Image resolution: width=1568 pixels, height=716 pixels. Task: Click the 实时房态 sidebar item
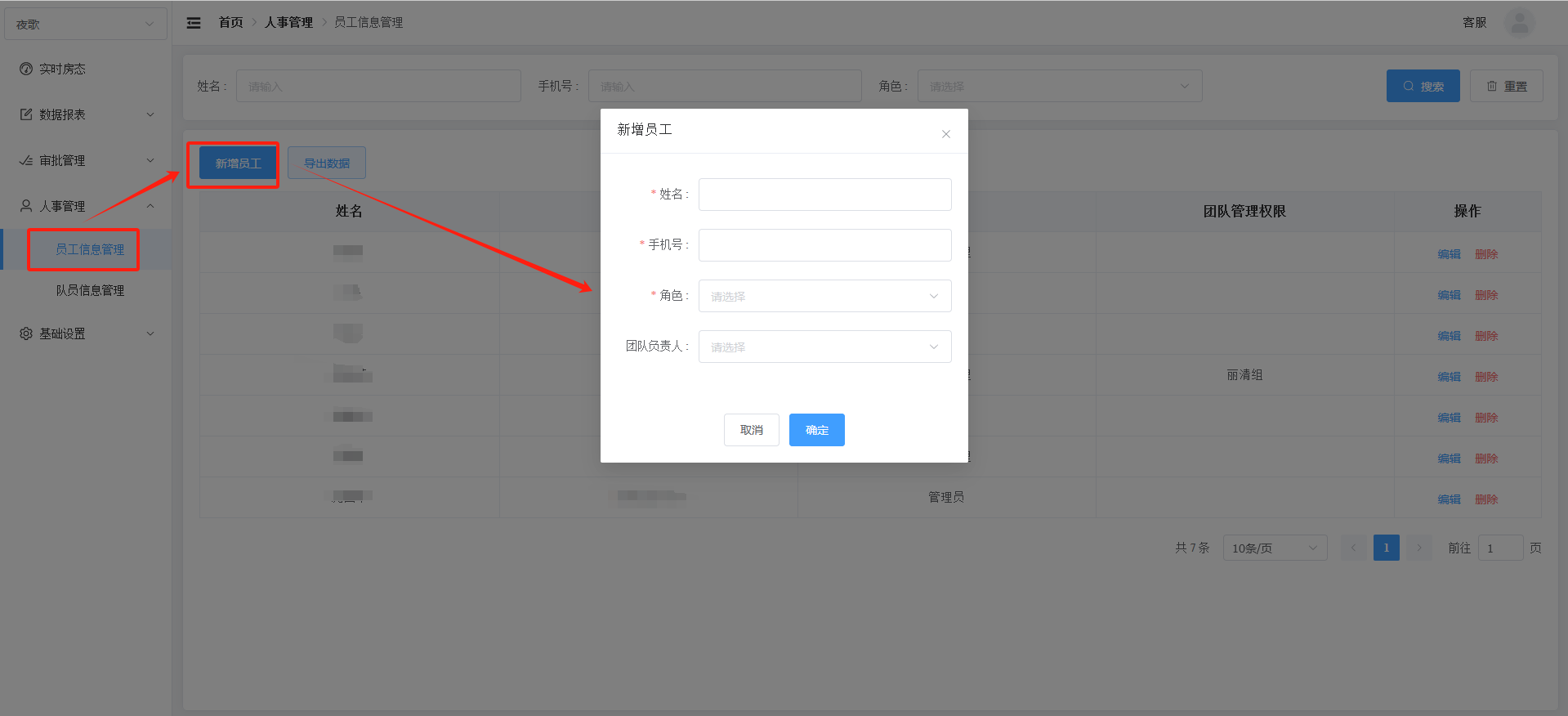pyautogui.click(x=86, y=69)
